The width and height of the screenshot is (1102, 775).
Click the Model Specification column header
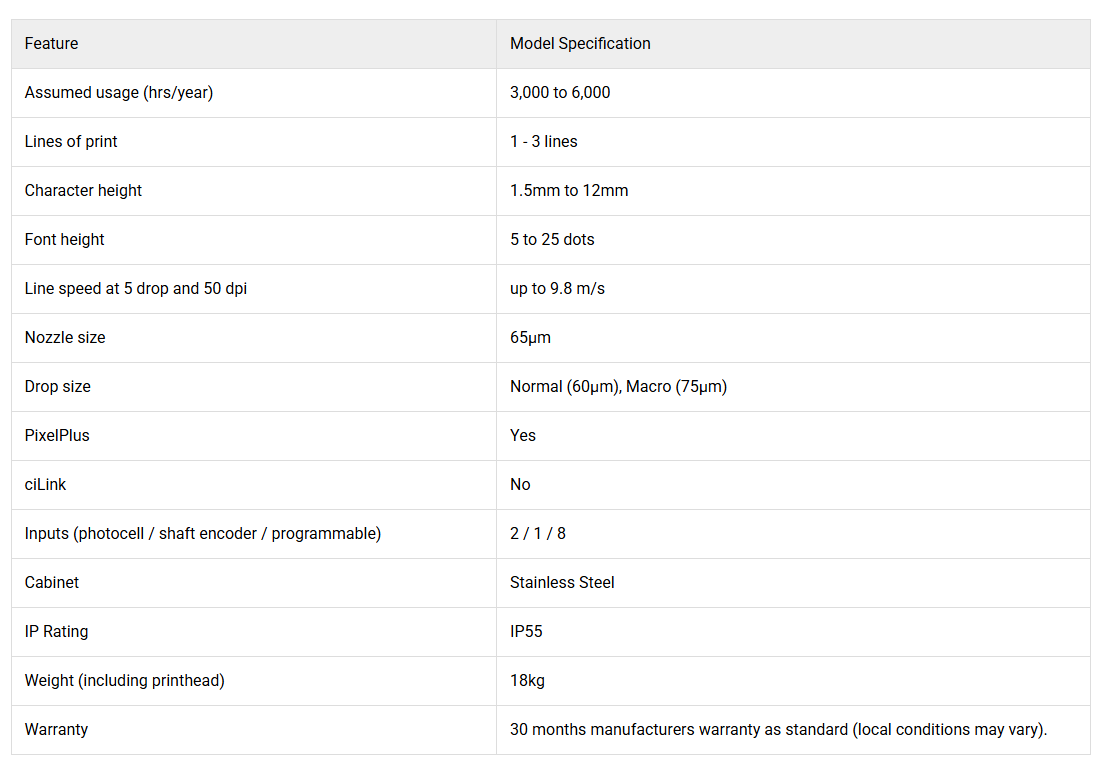pyautogui.click(x=580, y=44)
